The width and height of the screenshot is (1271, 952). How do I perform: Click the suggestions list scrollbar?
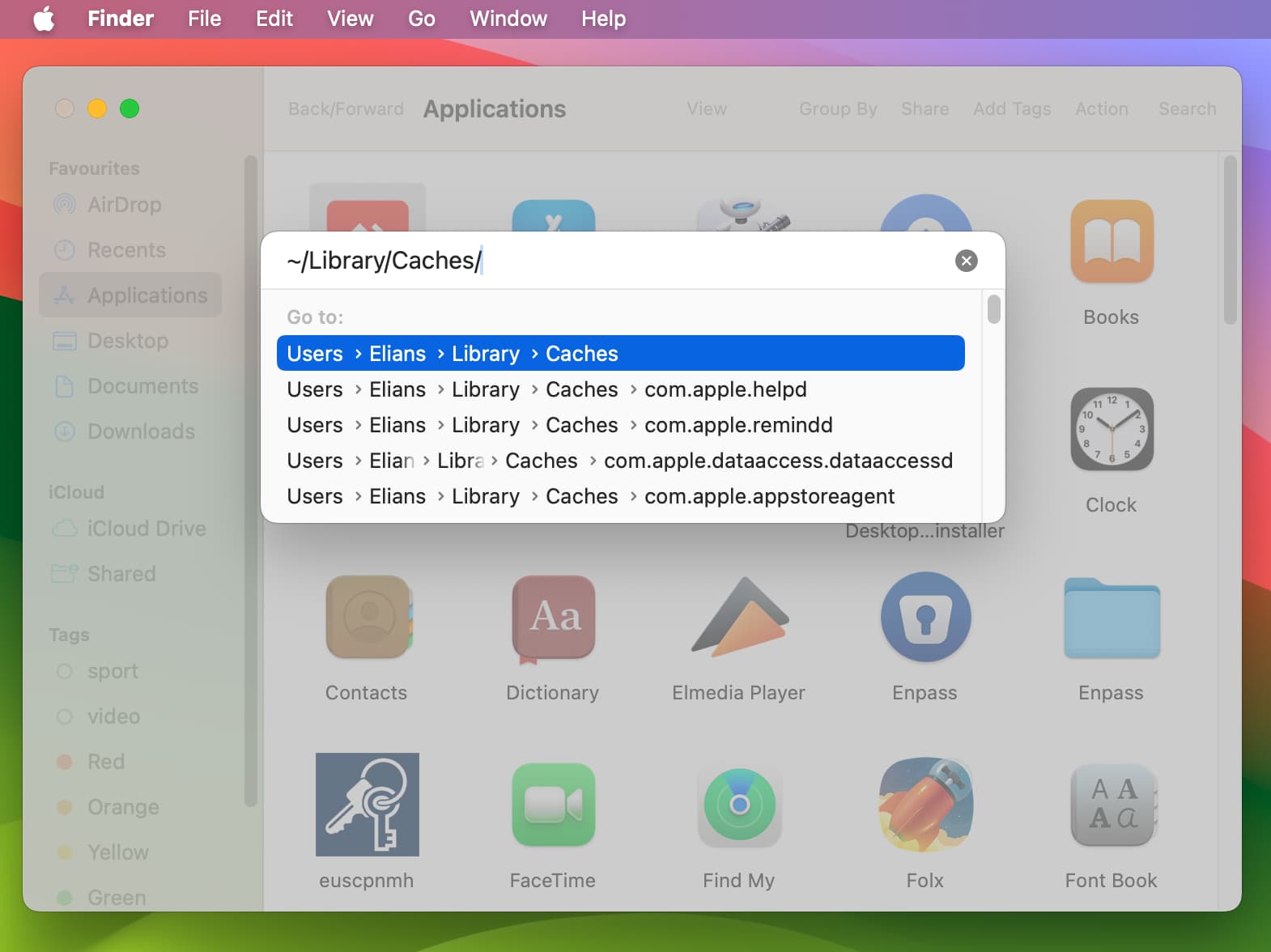pyautogui.click(x=994, y=309)
